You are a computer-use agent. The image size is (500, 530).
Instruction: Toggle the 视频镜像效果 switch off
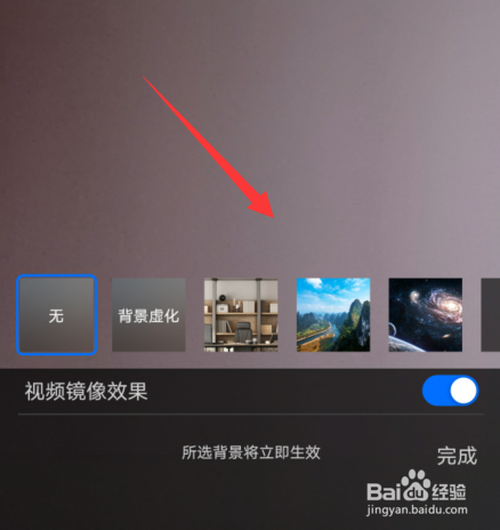click(x=450, y=390)
